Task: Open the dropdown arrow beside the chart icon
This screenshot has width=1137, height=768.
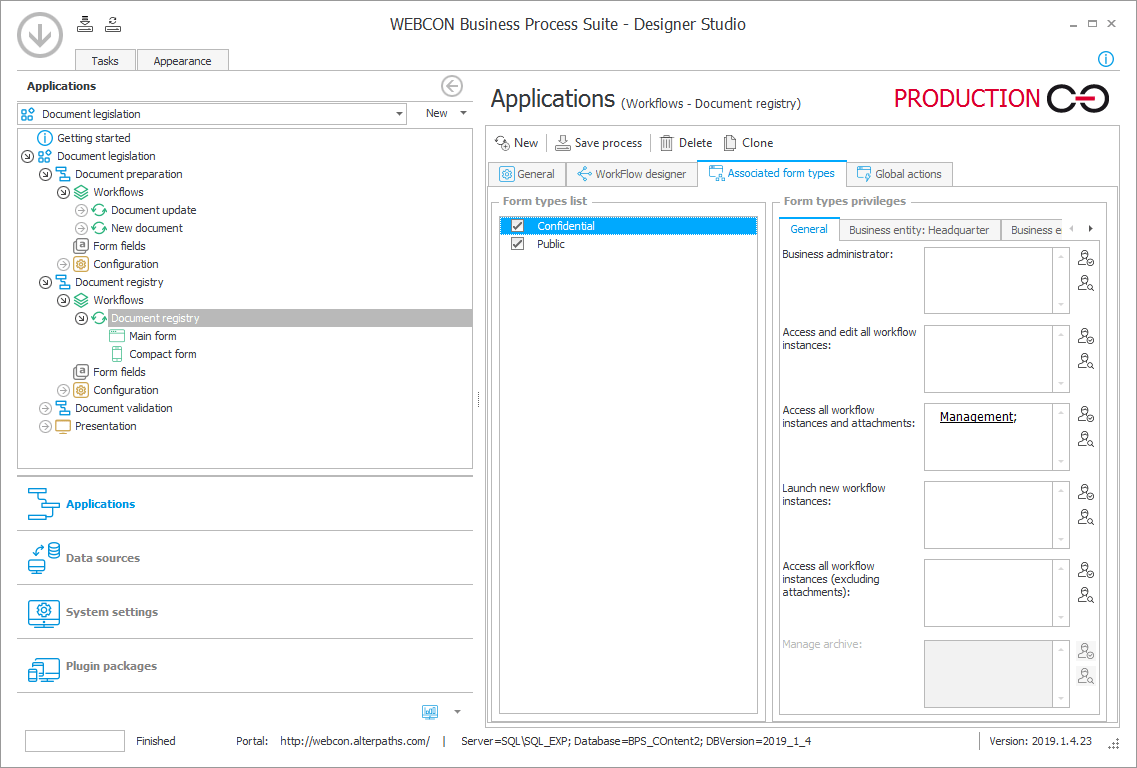Action: pos(458,712)
